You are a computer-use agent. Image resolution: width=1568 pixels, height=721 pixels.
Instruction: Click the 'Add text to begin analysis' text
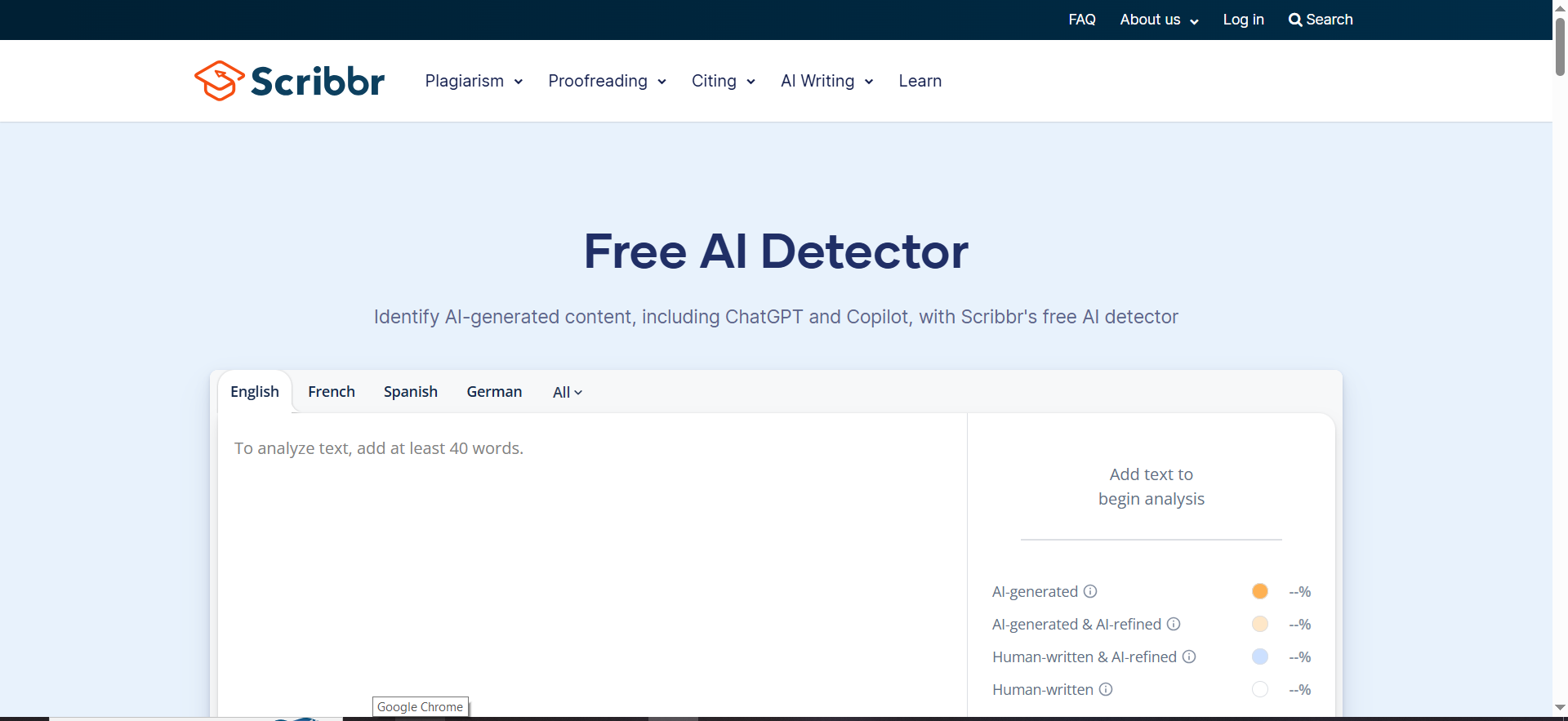[x=1151, y=487]
